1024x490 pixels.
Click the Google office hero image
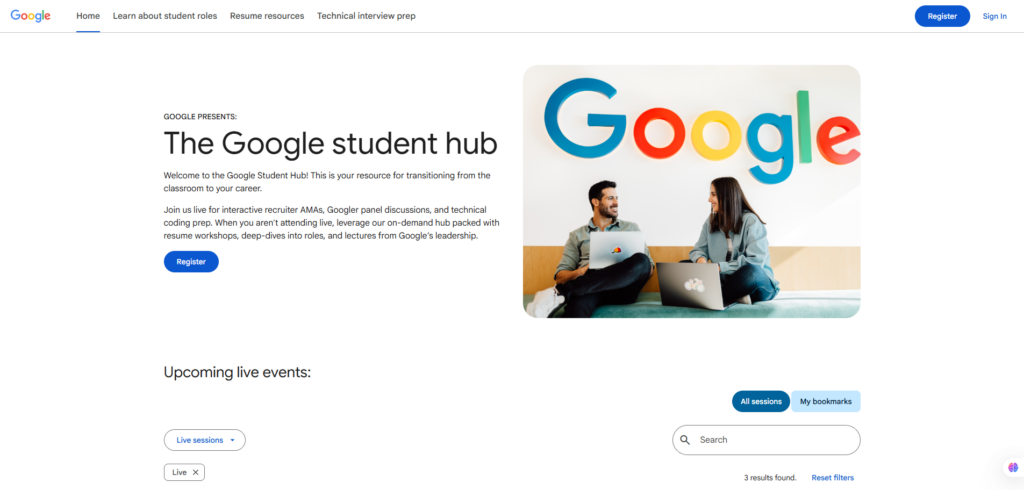(692, 191)
